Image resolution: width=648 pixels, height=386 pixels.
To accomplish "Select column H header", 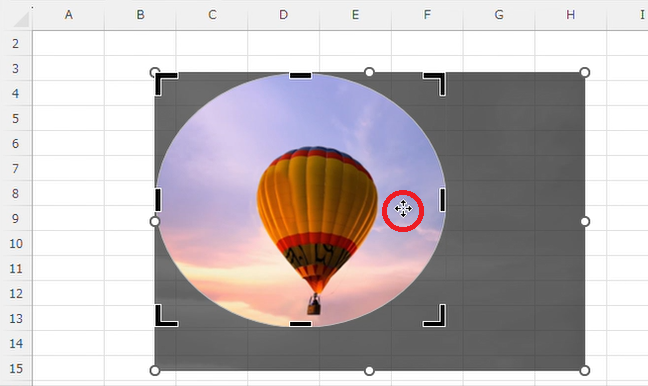I will (571, 15).
